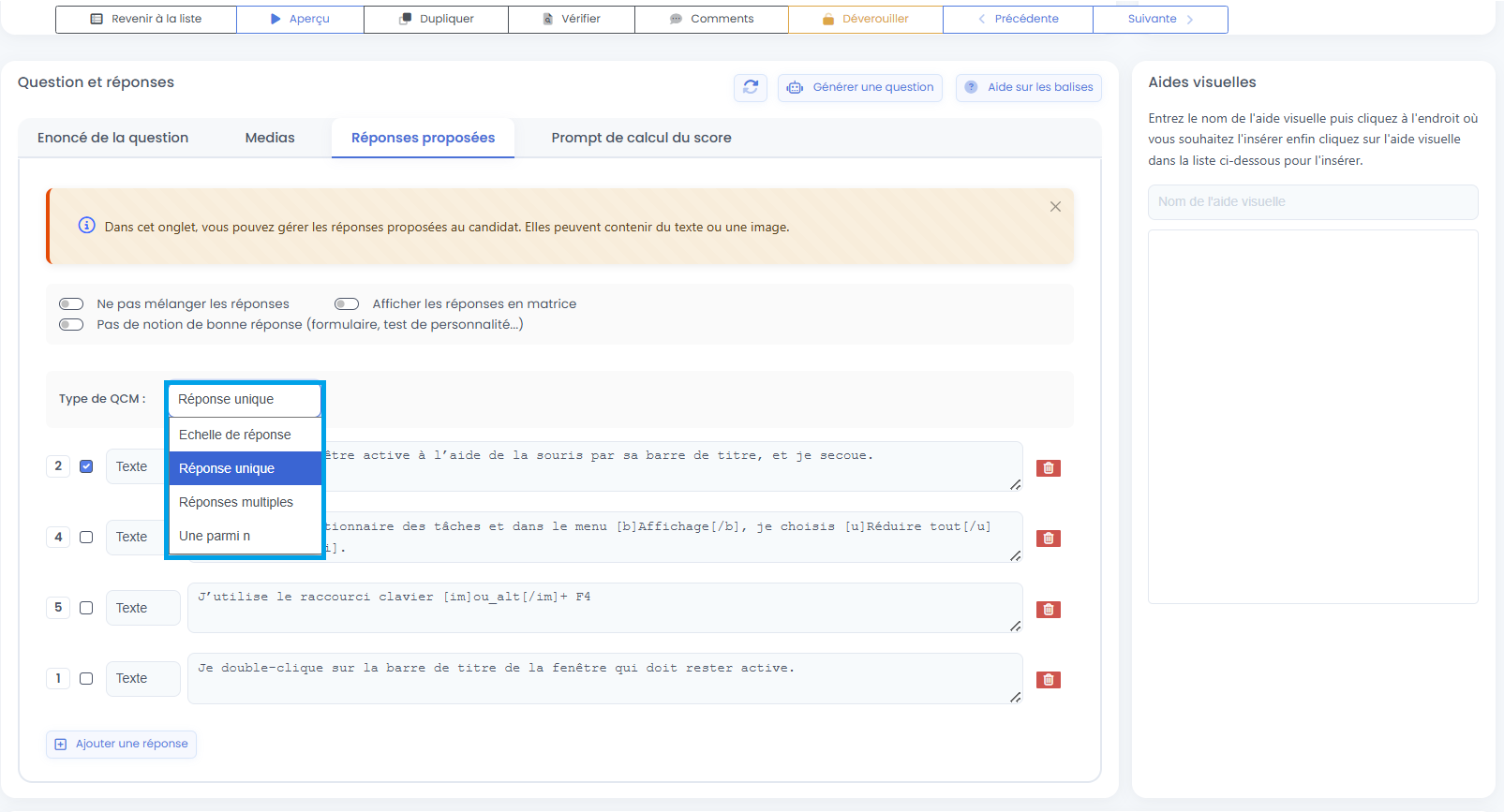Check the correct answer checkbox for answer 4
Screen dimensions: 1504x812
(x=86, y=538)
